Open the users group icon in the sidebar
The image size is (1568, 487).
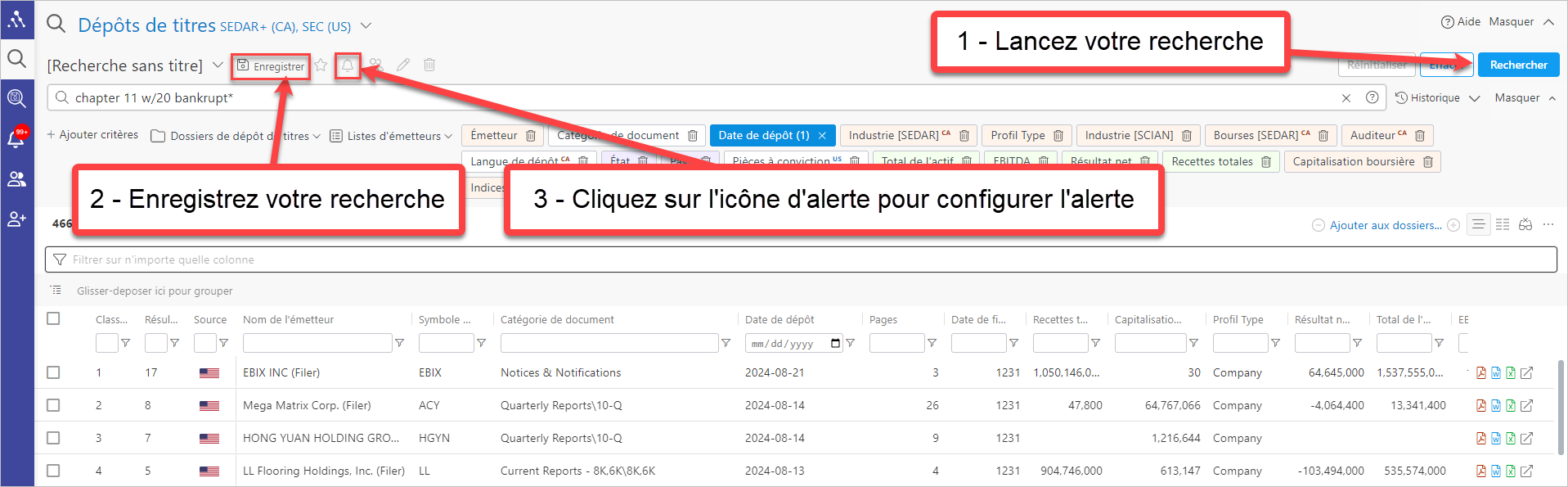[x=16, y=179]
